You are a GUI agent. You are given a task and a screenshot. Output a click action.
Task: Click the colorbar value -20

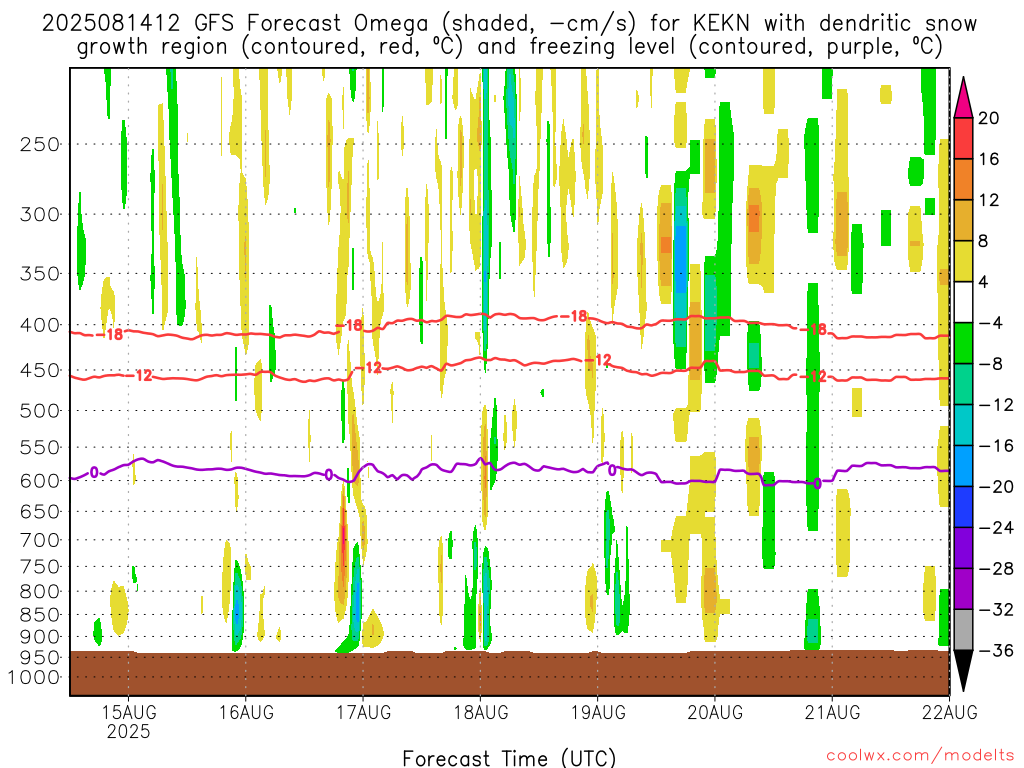(x=996, y=487)
